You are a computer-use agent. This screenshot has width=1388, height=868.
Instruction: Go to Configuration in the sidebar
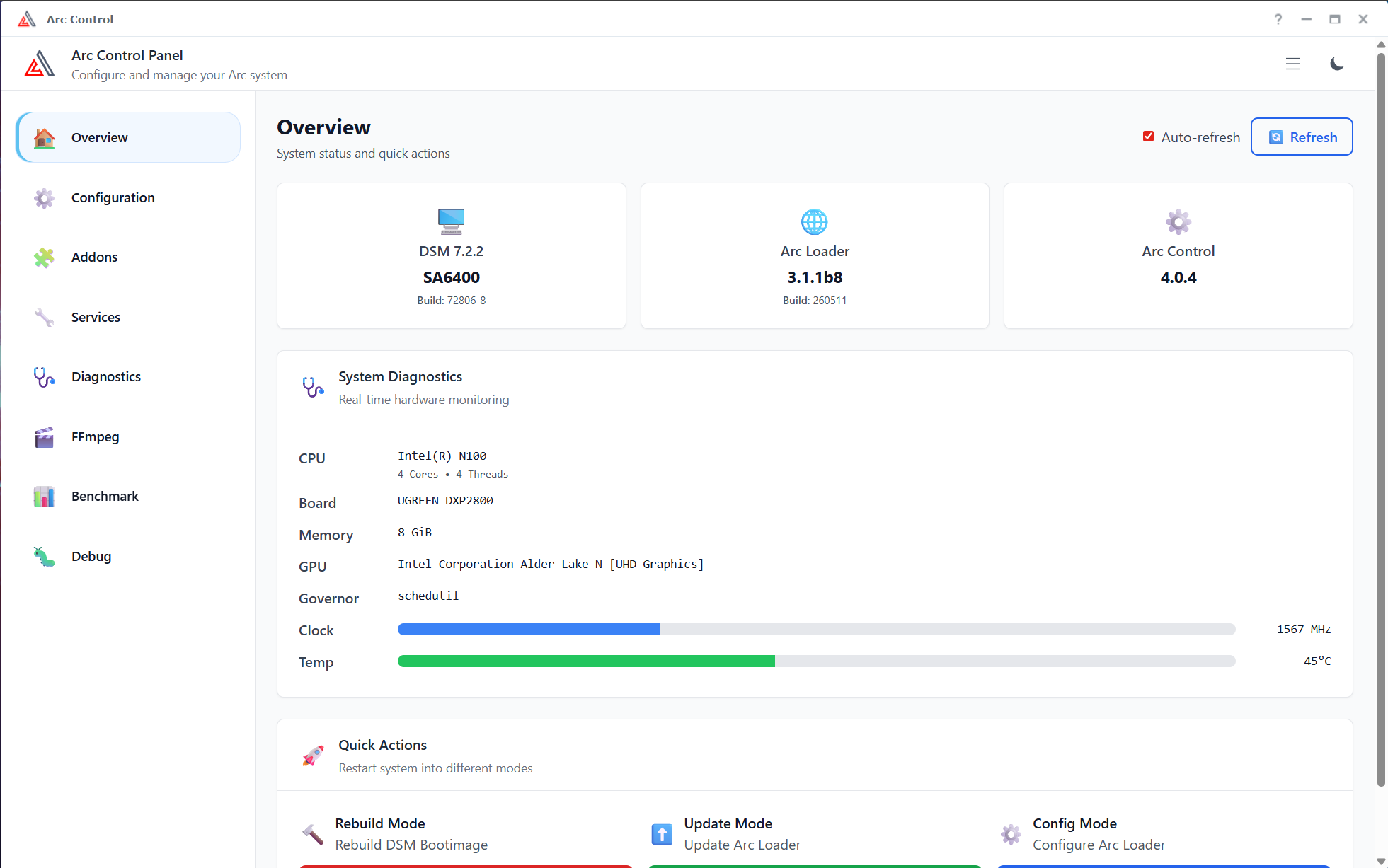(x=128, y=197)
